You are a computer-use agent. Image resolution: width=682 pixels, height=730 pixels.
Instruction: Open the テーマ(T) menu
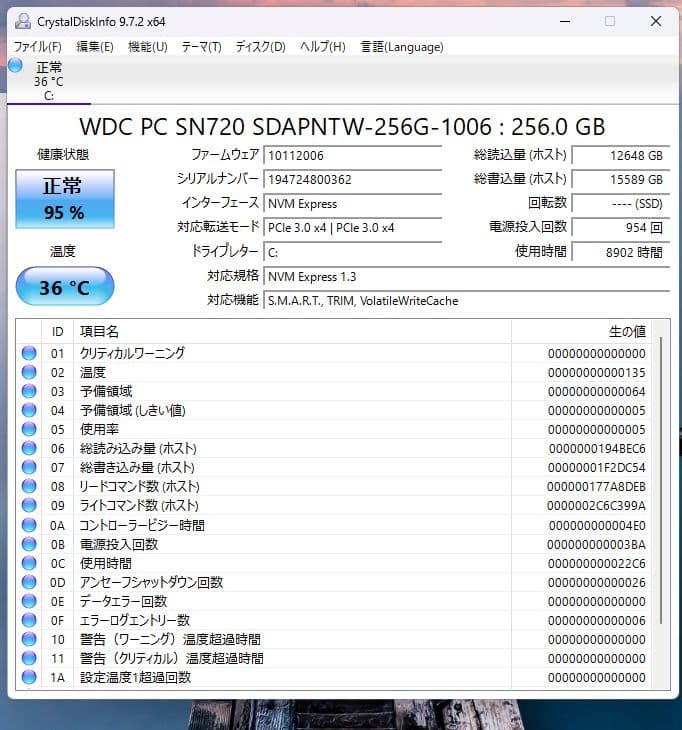[201, 47]
